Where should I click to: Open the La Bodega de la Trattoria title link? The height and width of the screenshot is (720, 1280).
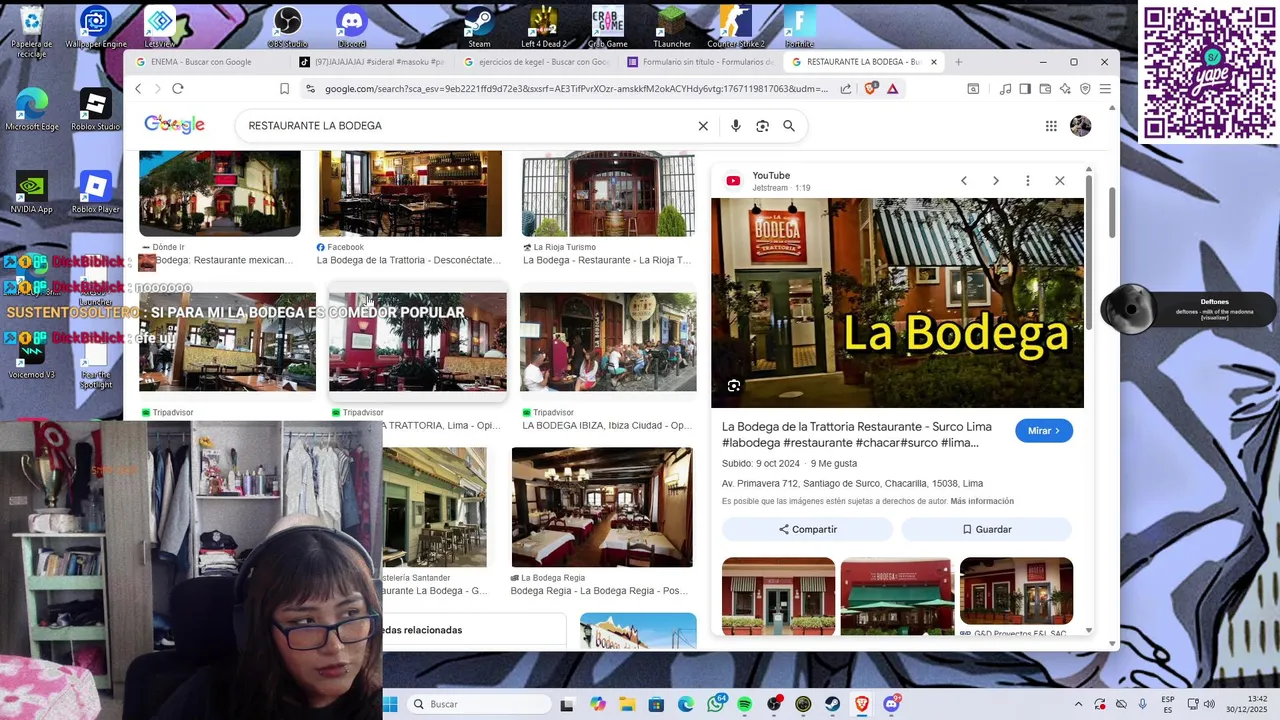point(857,434)
